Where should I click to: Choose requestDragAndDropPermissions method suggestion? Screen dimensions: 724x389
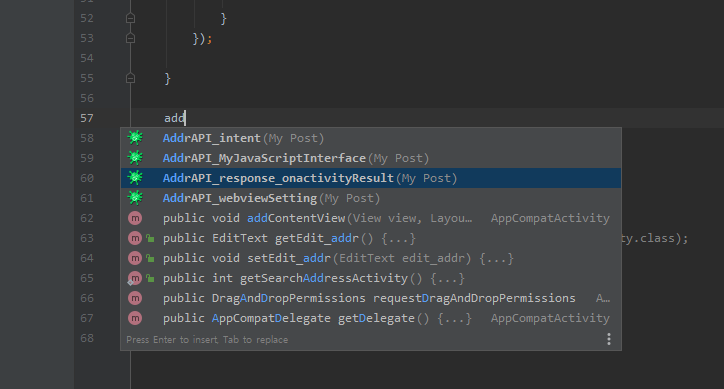[371, 298]
